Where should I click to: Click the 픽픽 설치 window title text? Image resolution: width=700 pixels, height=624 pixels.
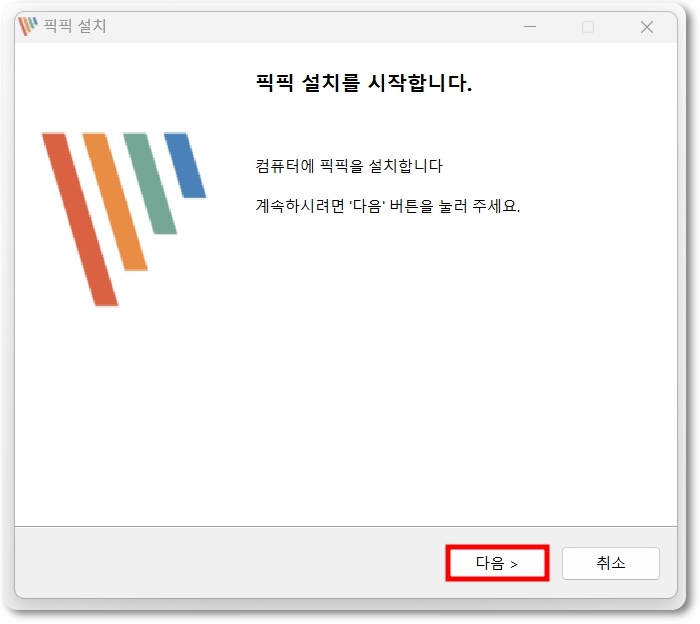(75, 26)
